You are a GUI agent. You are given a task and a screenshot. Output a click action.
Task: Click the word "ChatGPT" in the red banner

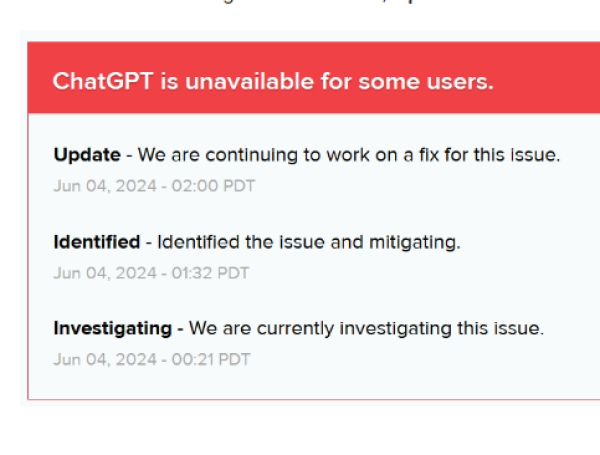coord(96,81)
